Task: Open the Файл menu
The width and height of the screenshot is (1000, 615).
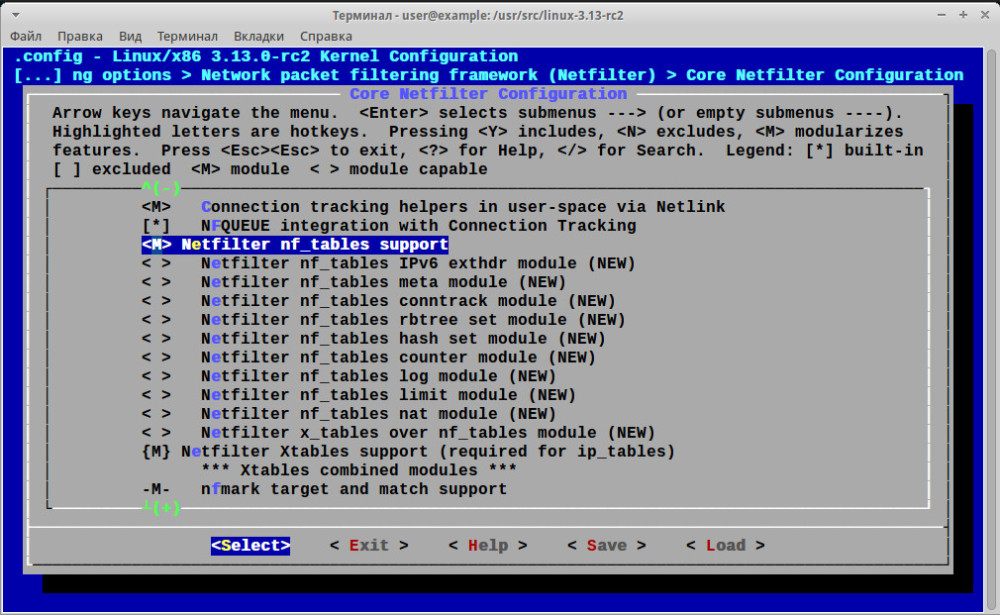Action: tap(26, 36)
